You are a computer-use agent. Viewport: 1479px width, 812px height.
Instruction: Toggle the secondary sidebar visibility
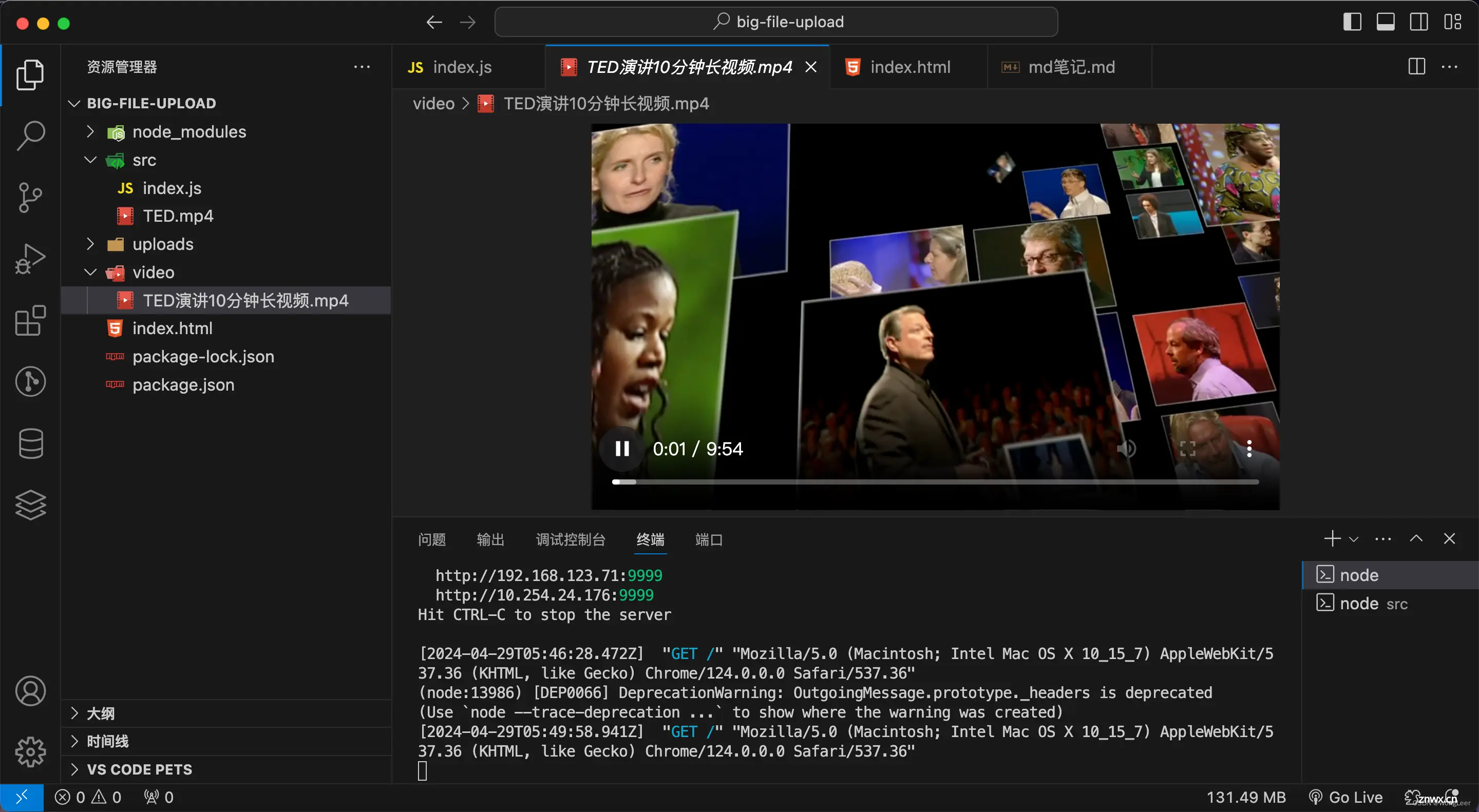1419,23
